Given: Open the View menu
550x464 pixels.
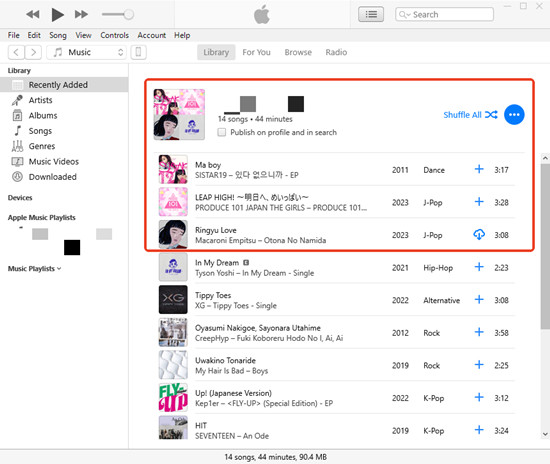Looking at the screenshot, I should (83, 35).
